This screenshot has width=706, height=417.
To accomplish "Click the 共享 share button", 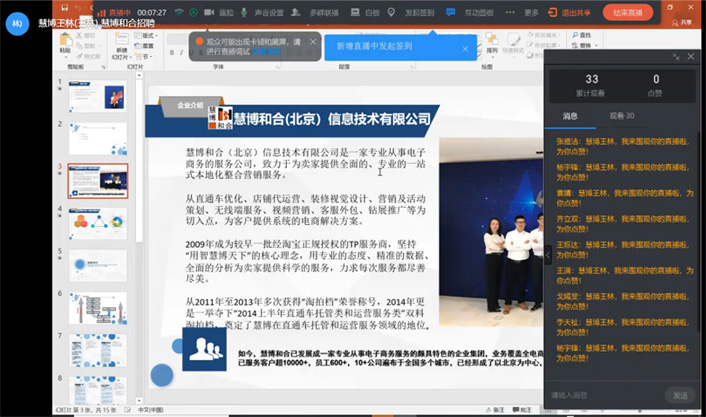I will [x=682, y=22].
